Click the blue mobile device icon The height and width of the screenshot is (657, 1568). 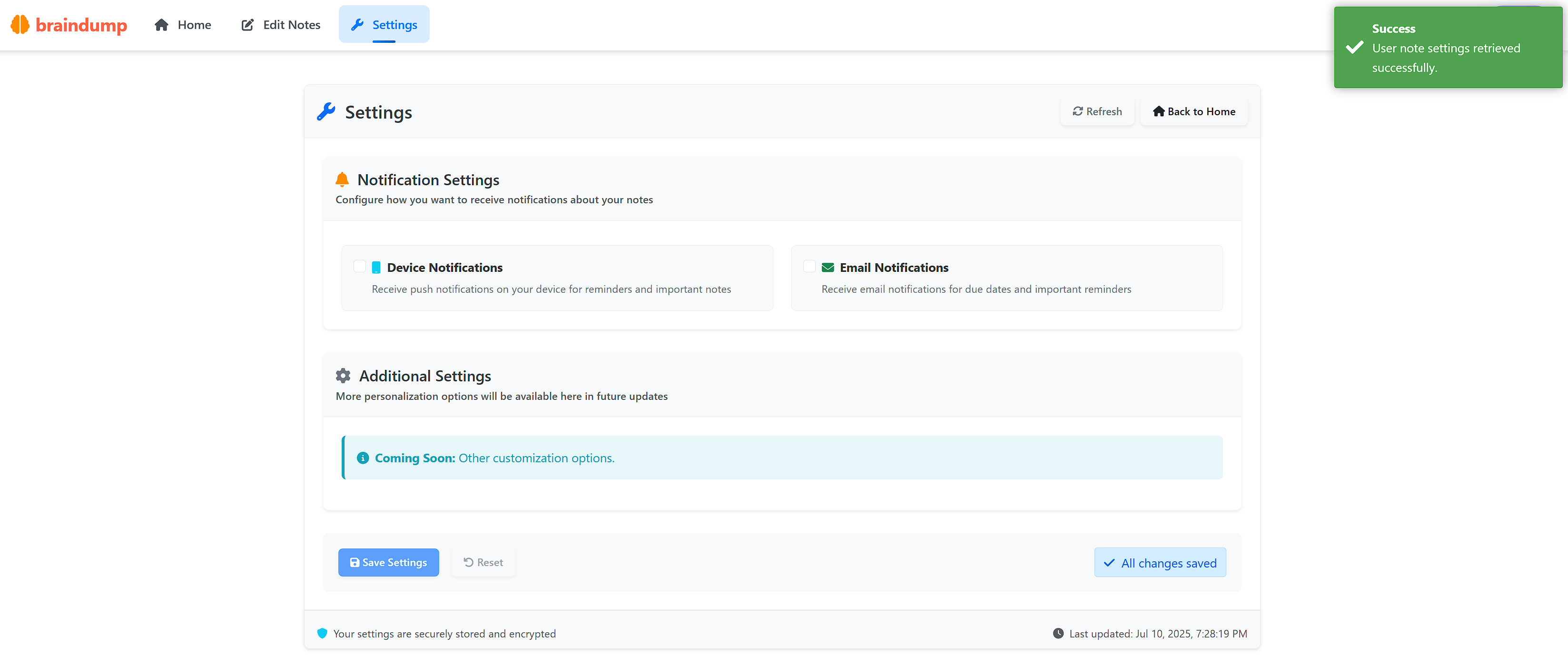[376, 267]
